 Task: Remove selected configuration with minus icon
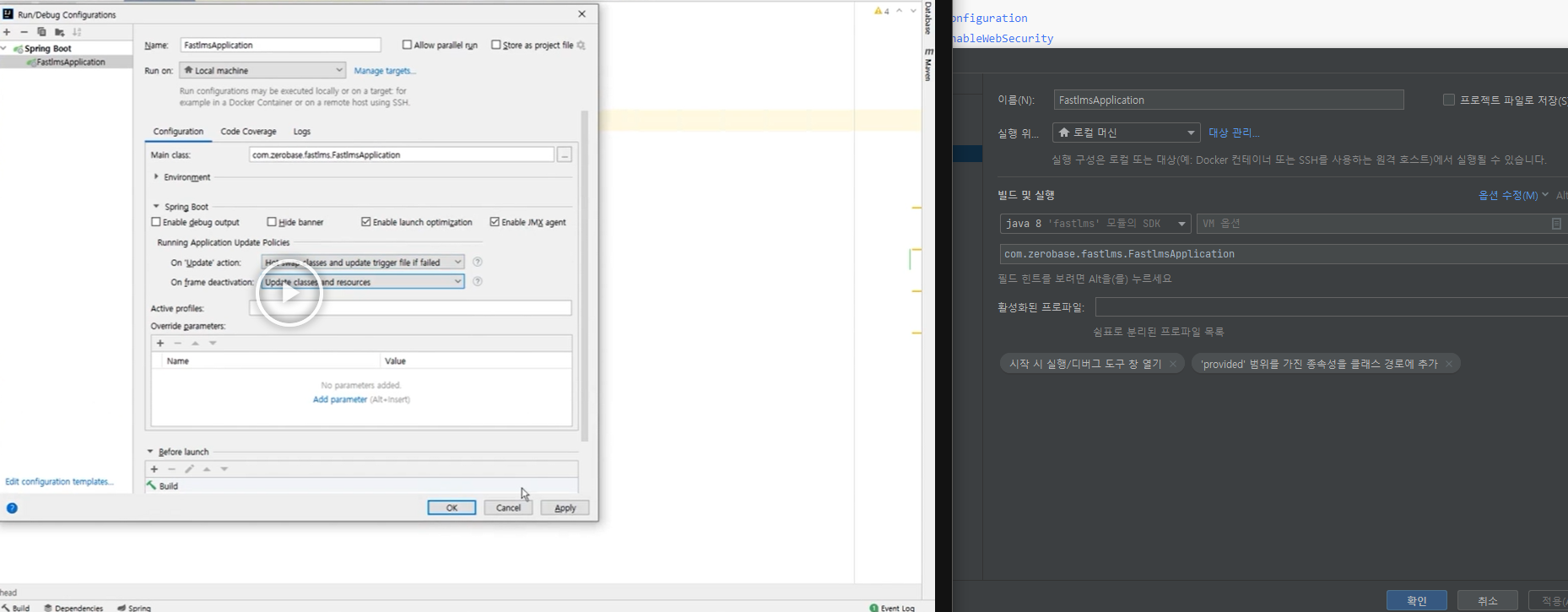(x=24, y=32)
